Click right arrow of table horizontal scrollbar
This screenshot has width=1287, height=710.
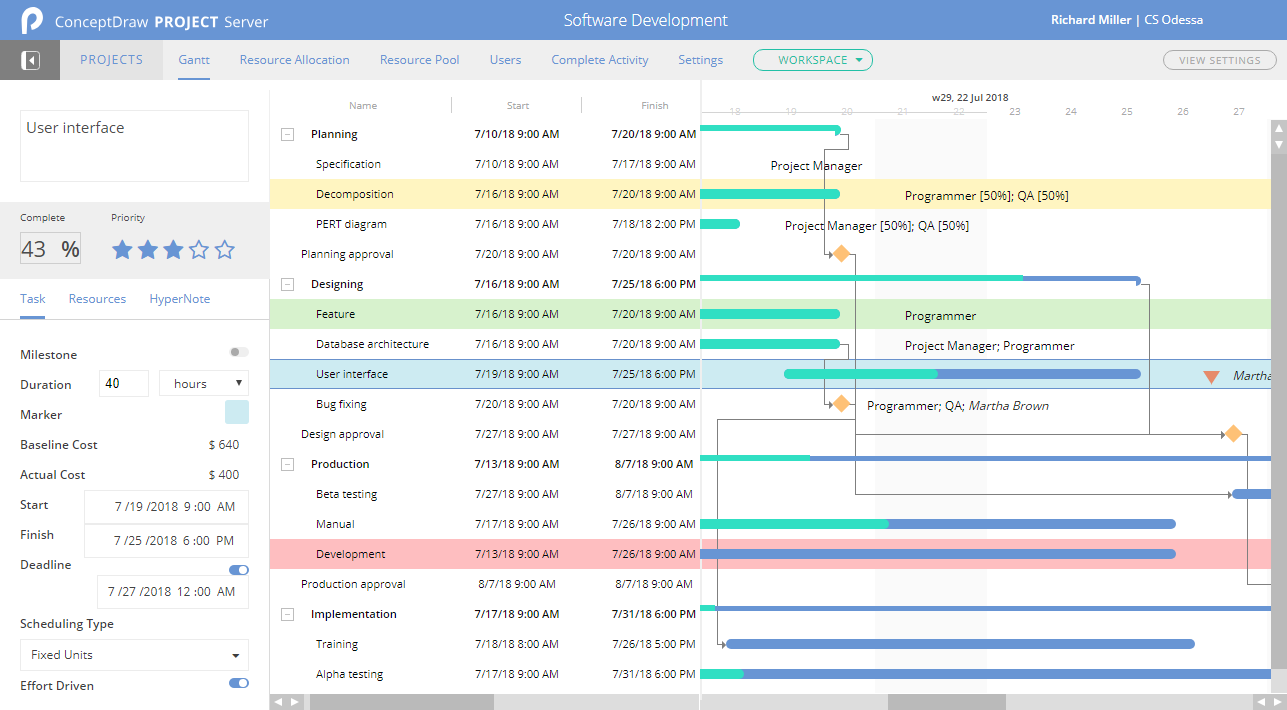click(295, 702)
